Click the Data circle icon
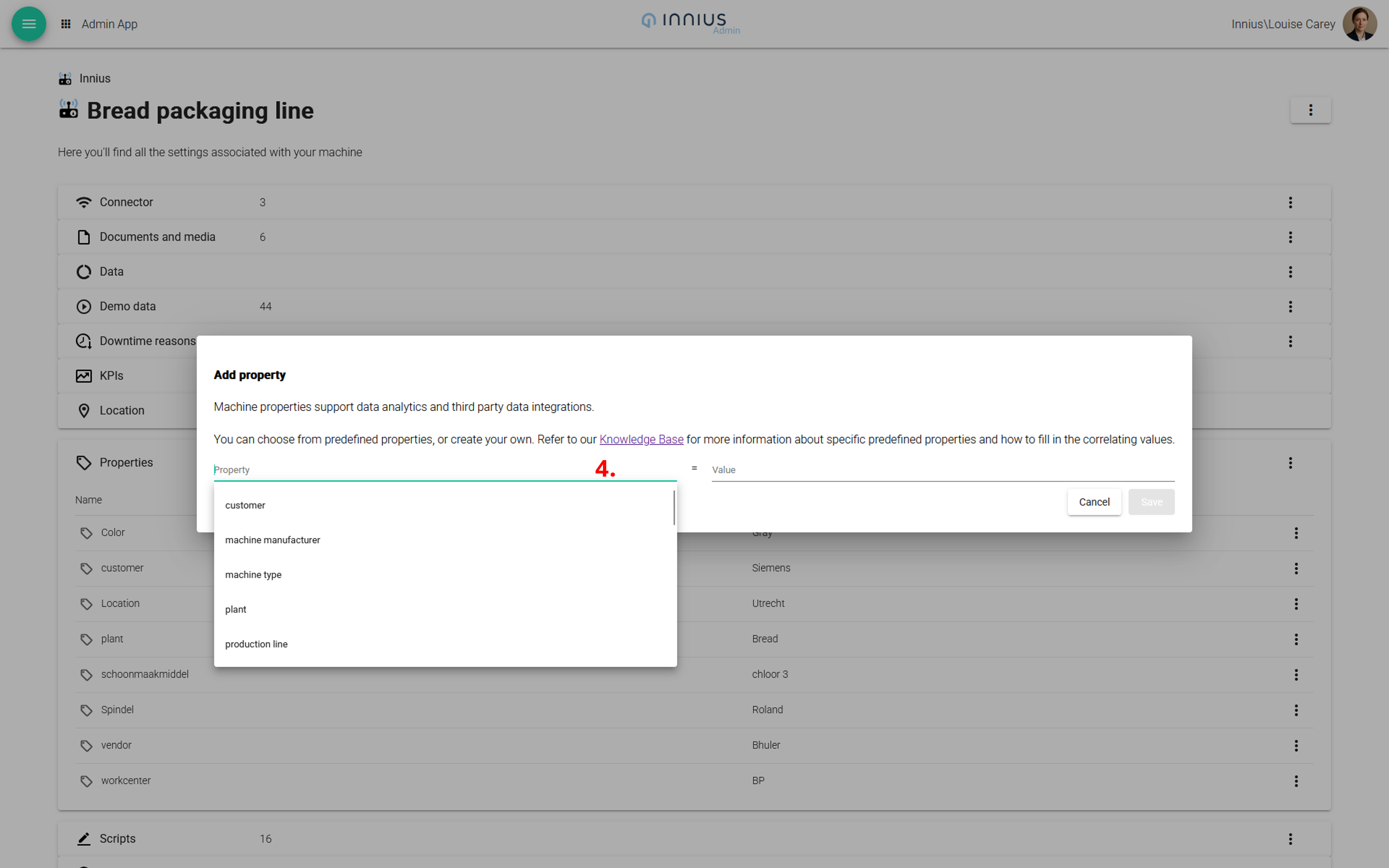Viewport: 1389px width, 868px height. pos(84,271)
